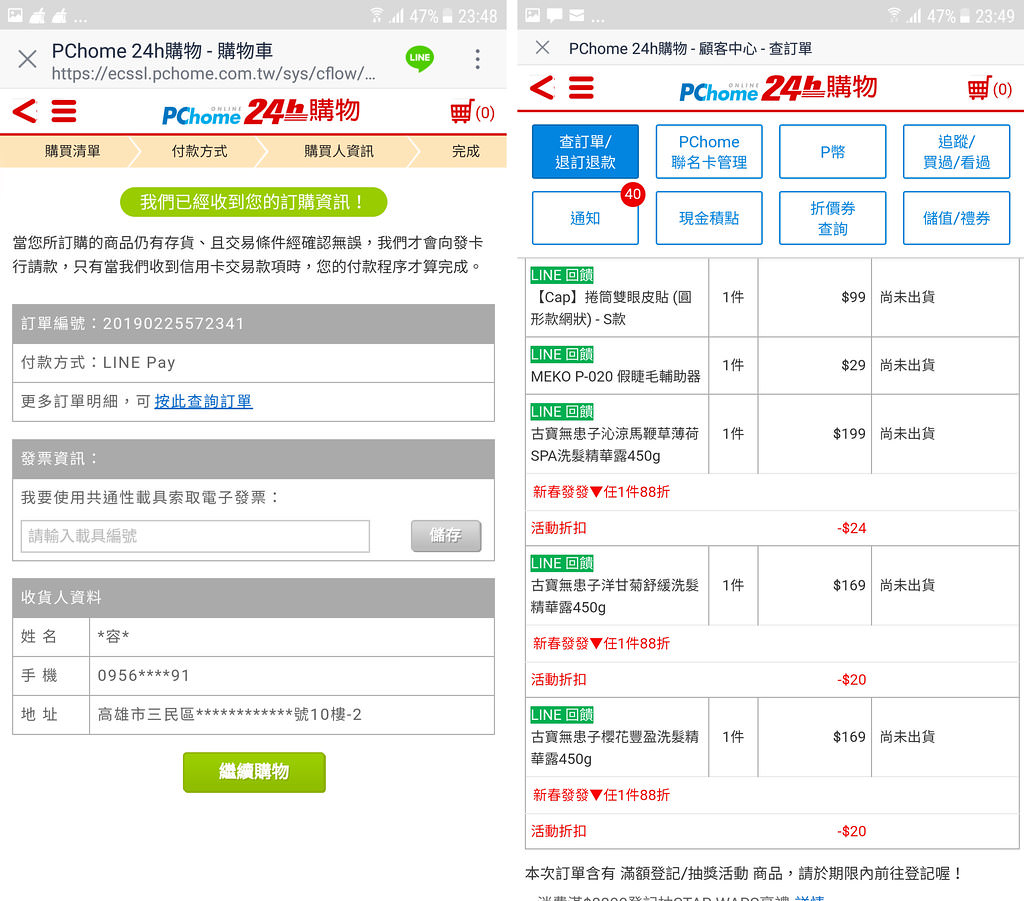
Task: Open 折價券查詢
Action: point(833,218)
